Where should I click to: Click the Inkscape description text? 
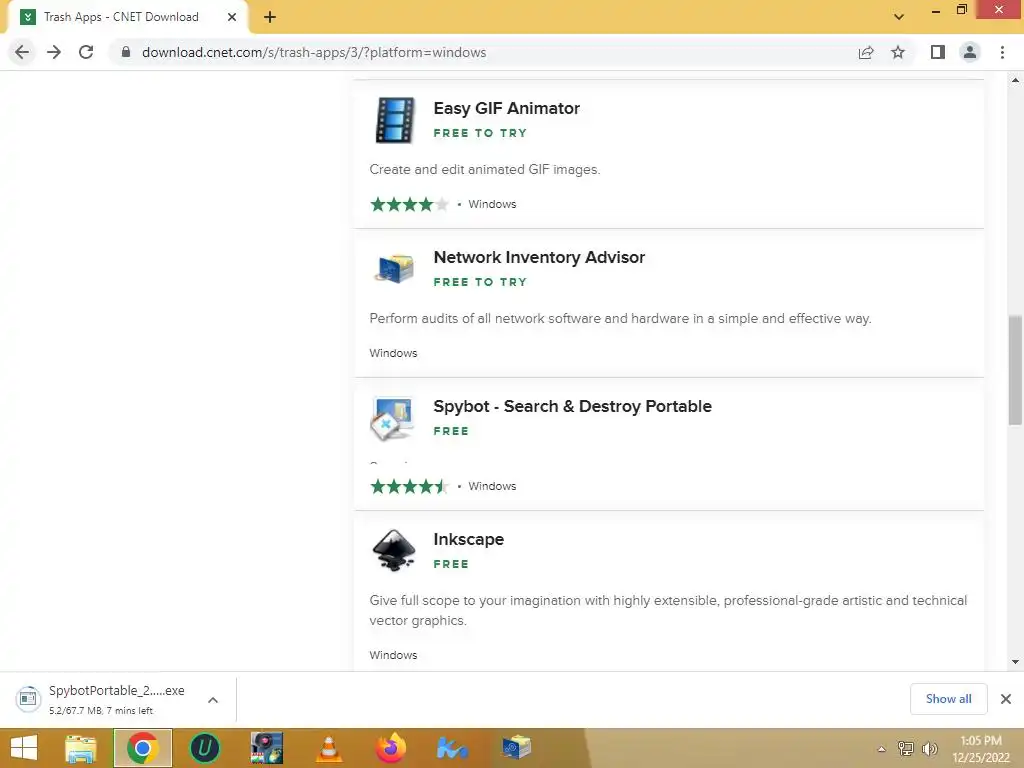click(668, 611)
